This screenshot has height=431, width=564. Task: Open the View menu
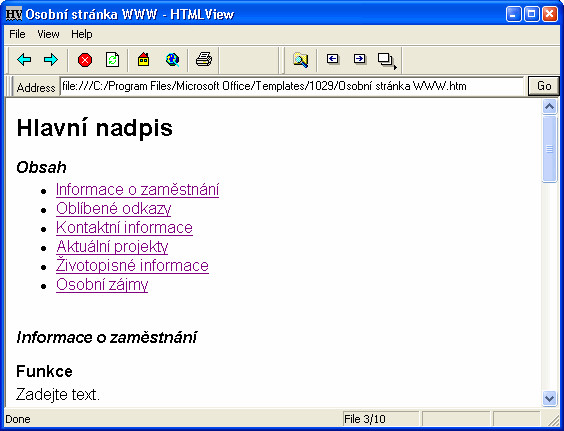48,34
